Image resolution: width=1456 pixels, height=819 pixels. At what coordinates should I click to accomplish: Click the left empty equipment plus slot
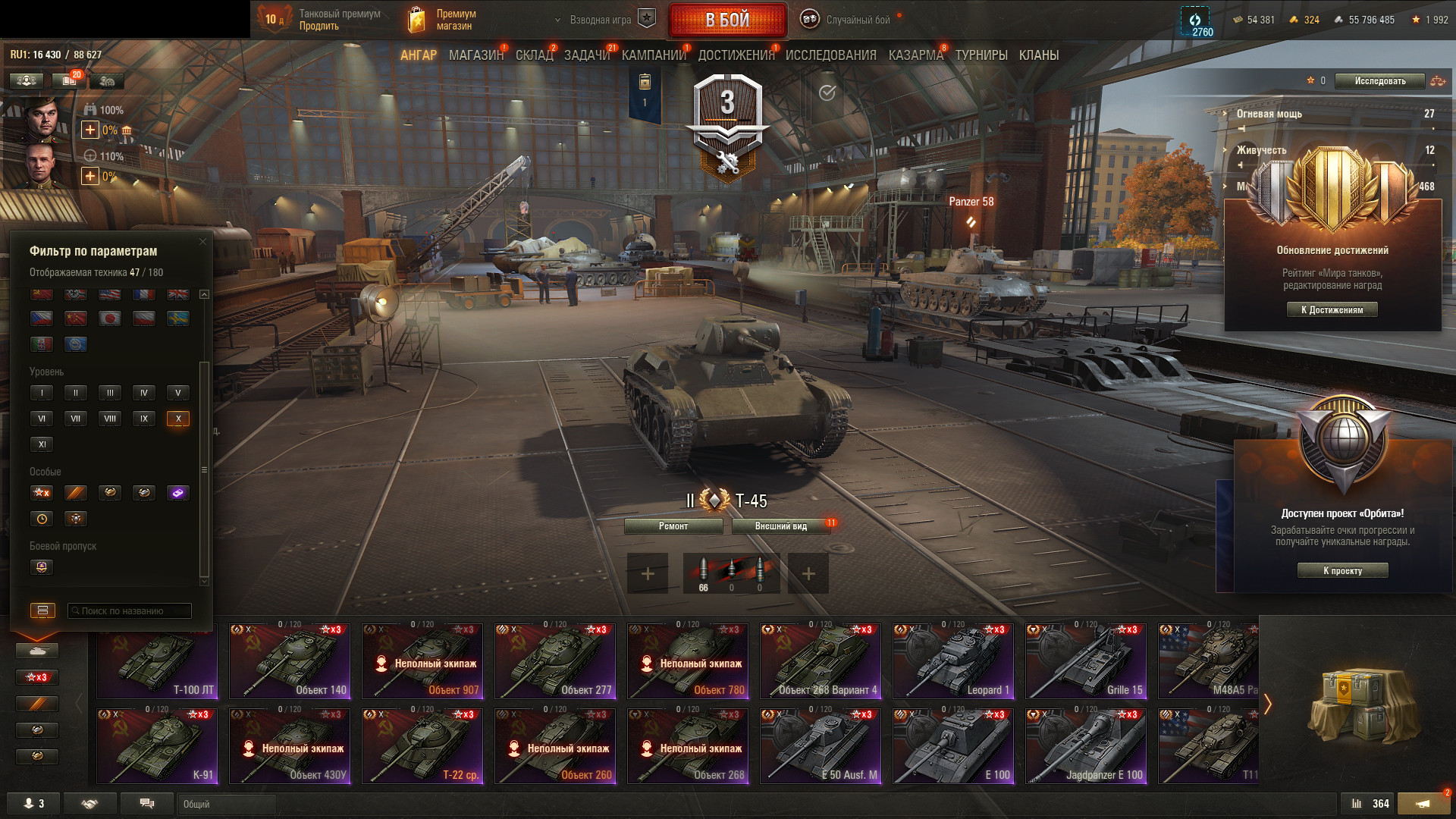pos(648,573)
